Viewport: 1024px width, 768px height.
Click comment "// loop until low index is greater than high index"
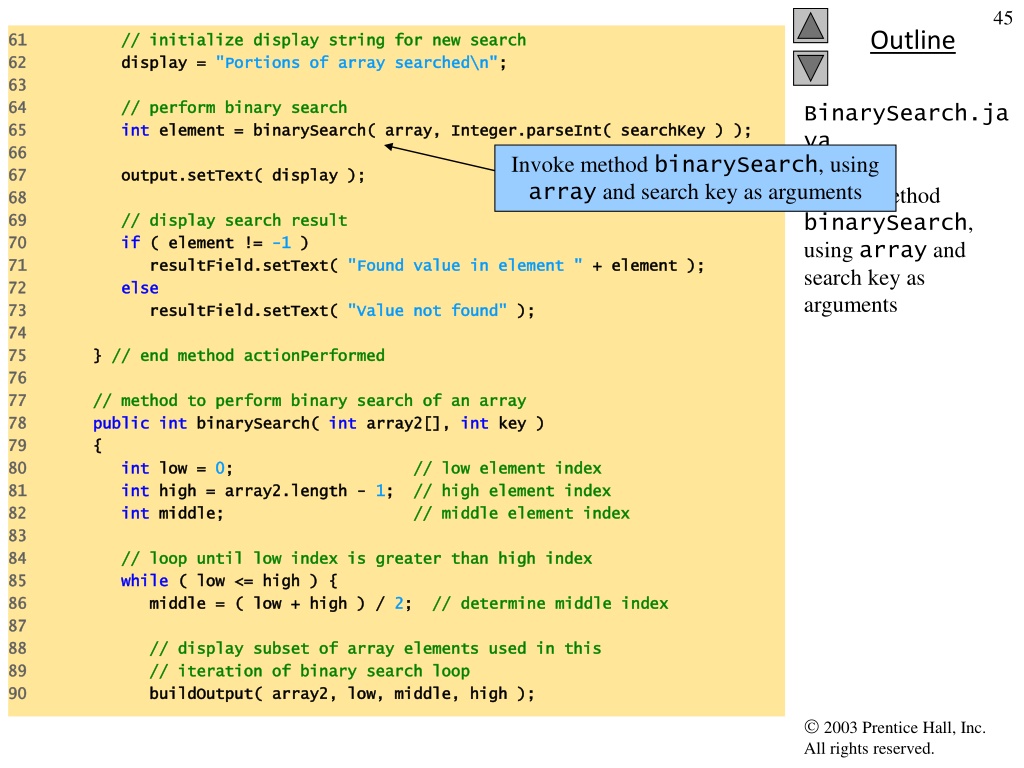point(357,559)
